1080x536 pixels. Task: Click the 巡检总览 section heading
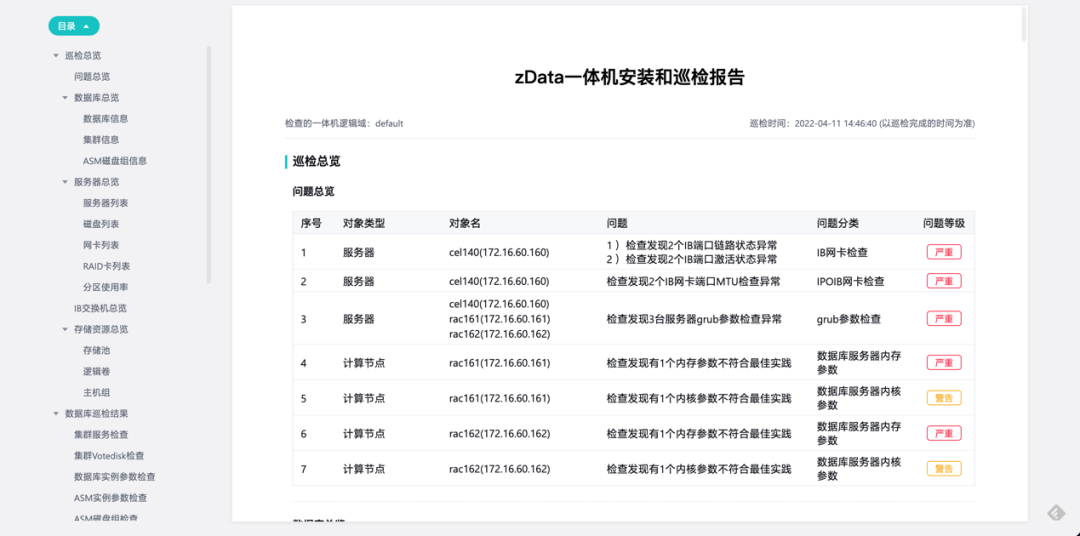tap(316, 162)
